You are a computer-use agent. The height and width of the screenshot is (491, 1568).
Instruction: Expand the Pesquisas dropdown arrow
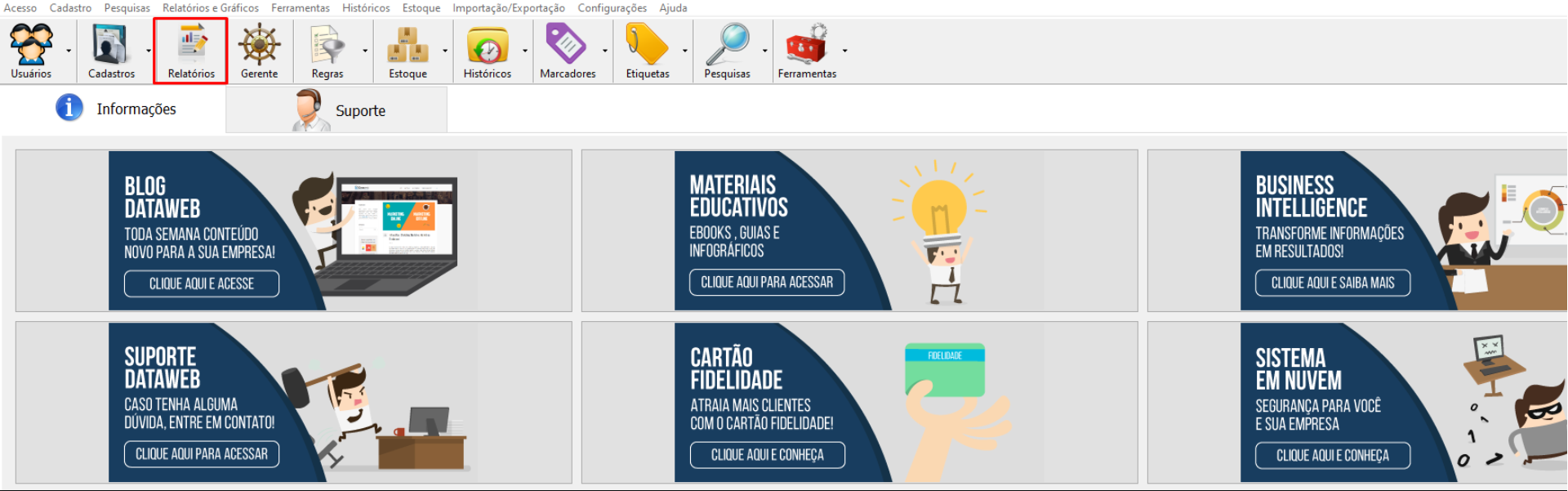click(765, 51)
